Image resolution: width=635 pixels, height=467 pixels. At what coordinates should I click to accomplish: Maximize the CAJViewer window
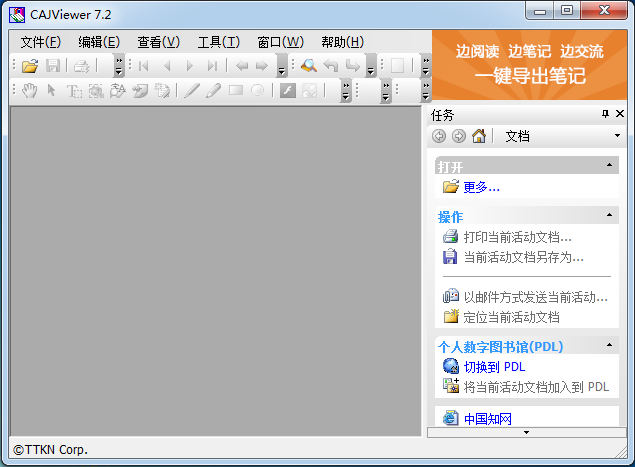(567, 11)
